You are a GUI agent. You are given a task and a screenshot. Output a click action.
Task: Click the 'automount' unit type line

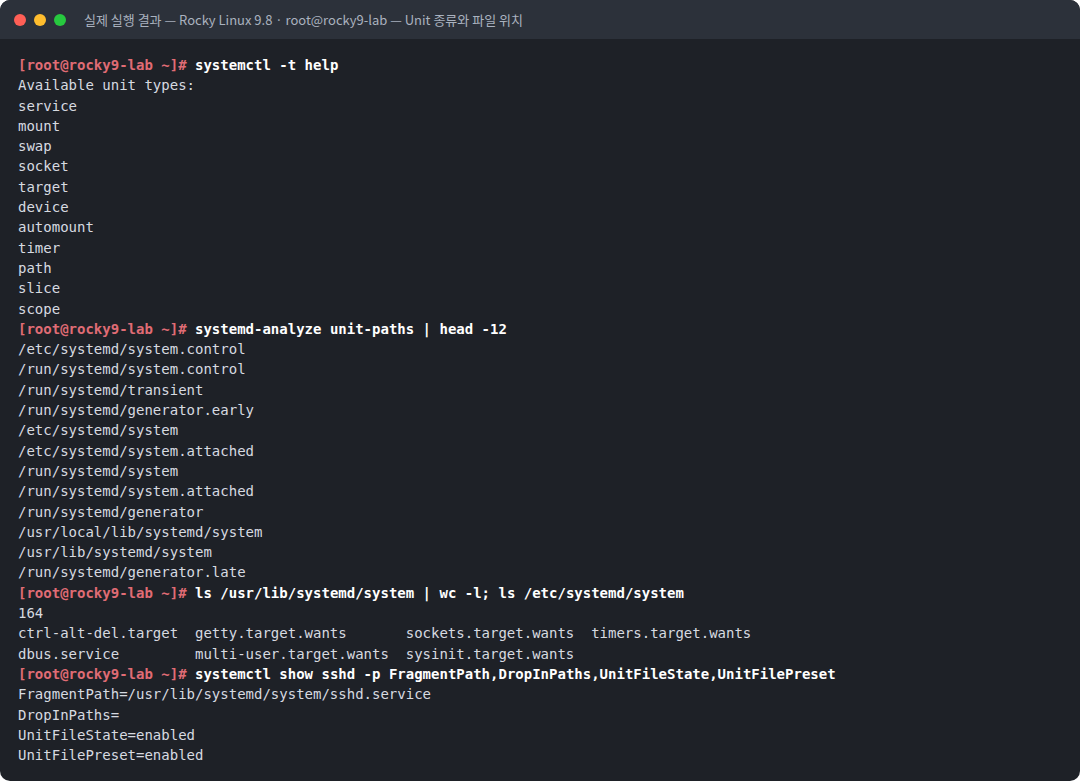tap(56, 227)
